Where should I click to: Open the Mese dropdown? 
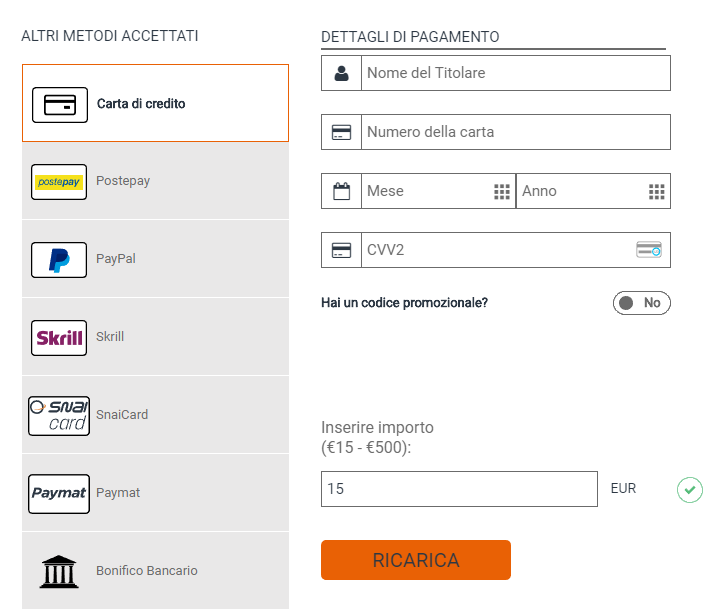438,191
